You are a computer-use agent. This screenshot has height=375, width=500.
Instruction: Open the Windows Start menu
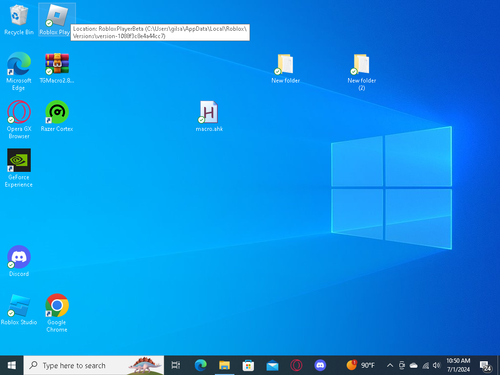coord(12,365)
